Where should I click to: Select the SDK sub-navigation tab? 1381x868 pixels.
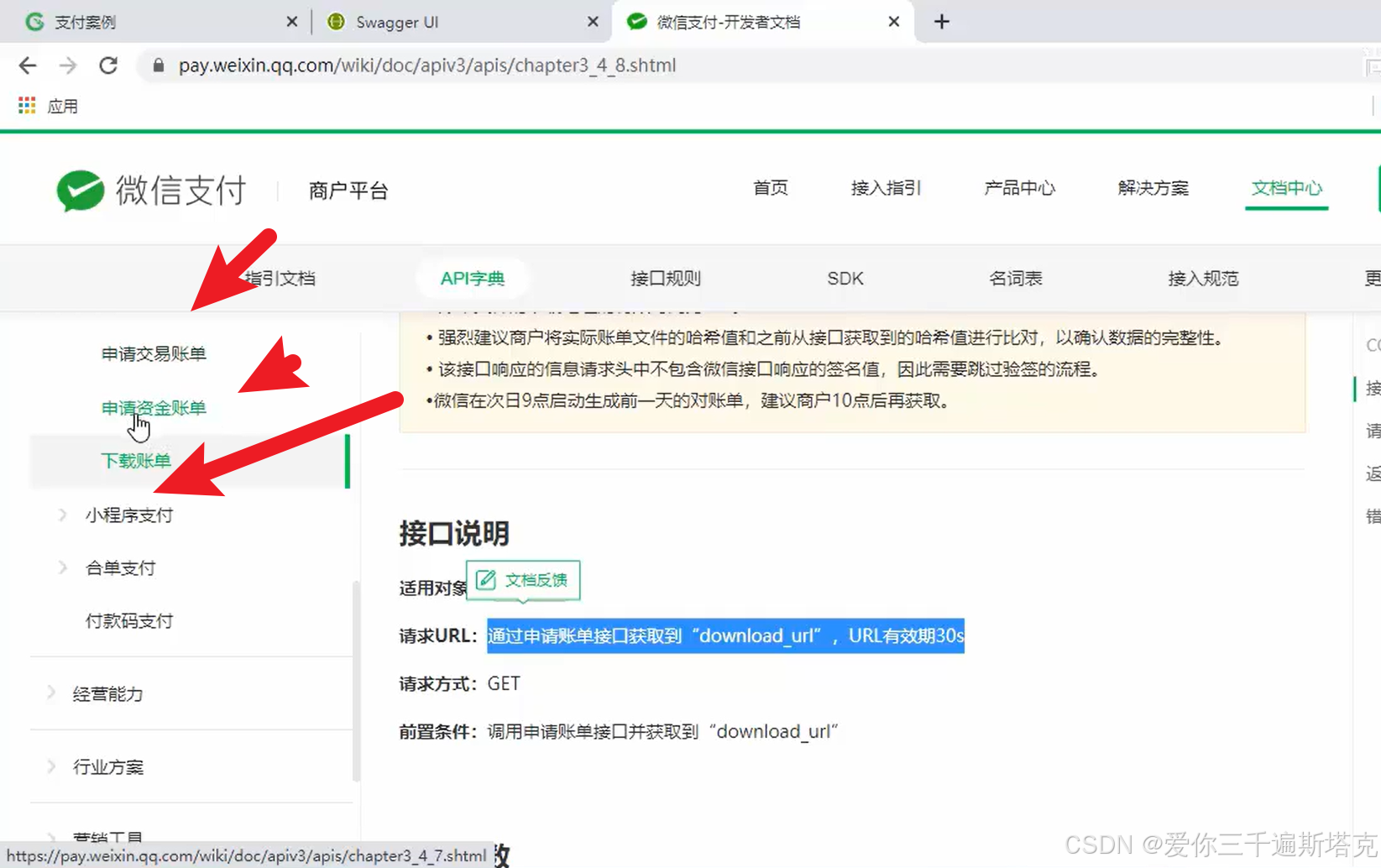(845, 279)
